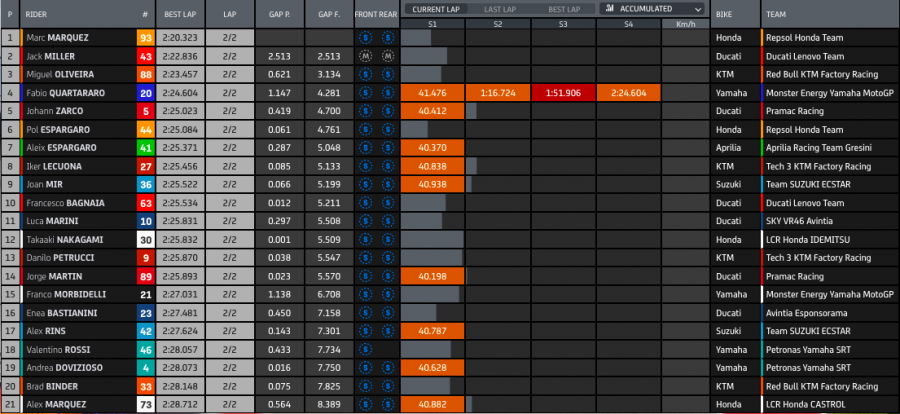900x414 pixels.
Task: Click Joan Mir's front tyre icon
Action: point(367,184)
